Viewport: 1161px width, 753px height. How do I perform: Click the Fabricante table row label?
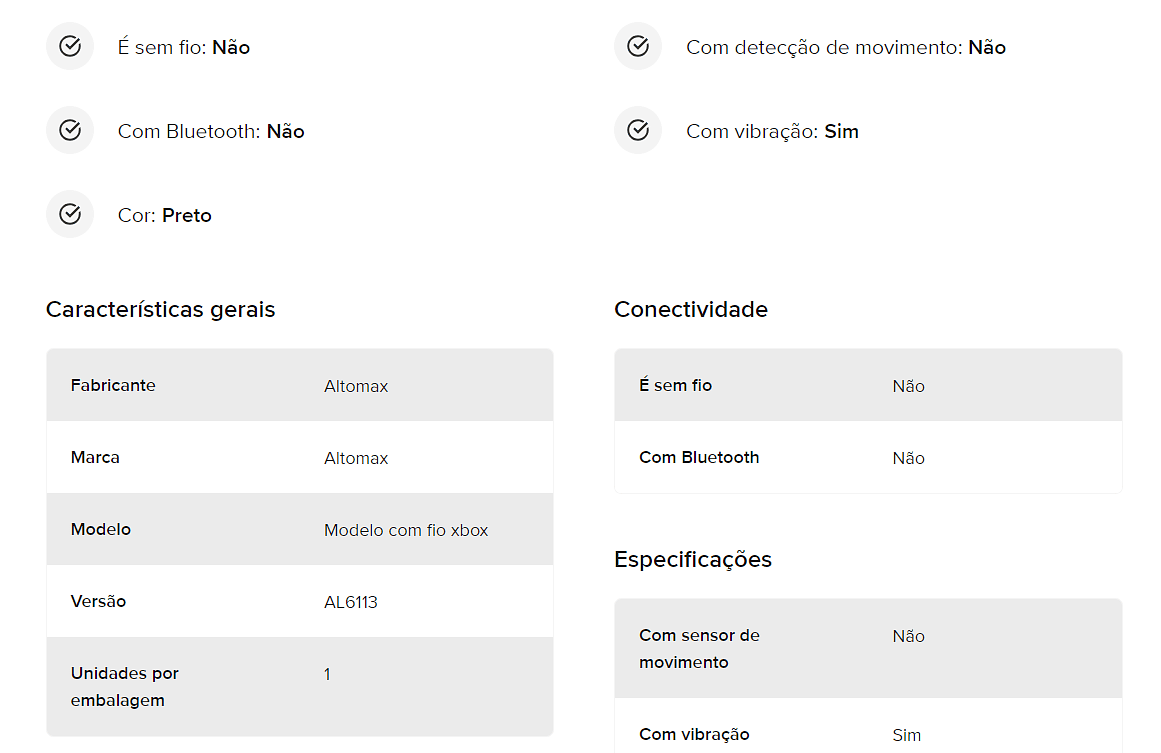point(113,385)
